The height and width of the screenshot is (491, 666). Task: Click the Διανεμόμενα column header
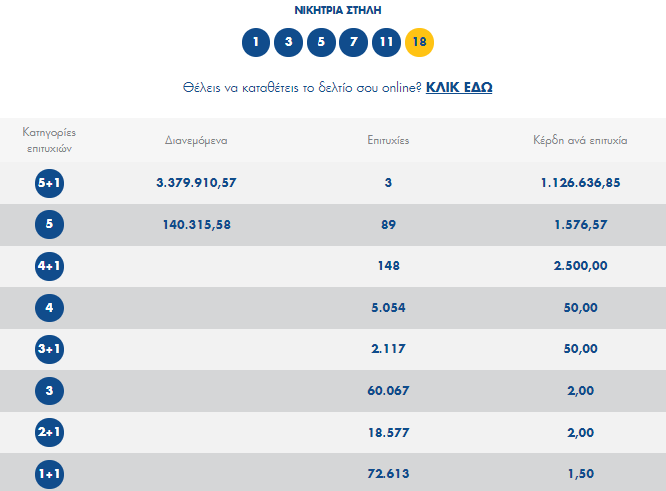point(196,141)
